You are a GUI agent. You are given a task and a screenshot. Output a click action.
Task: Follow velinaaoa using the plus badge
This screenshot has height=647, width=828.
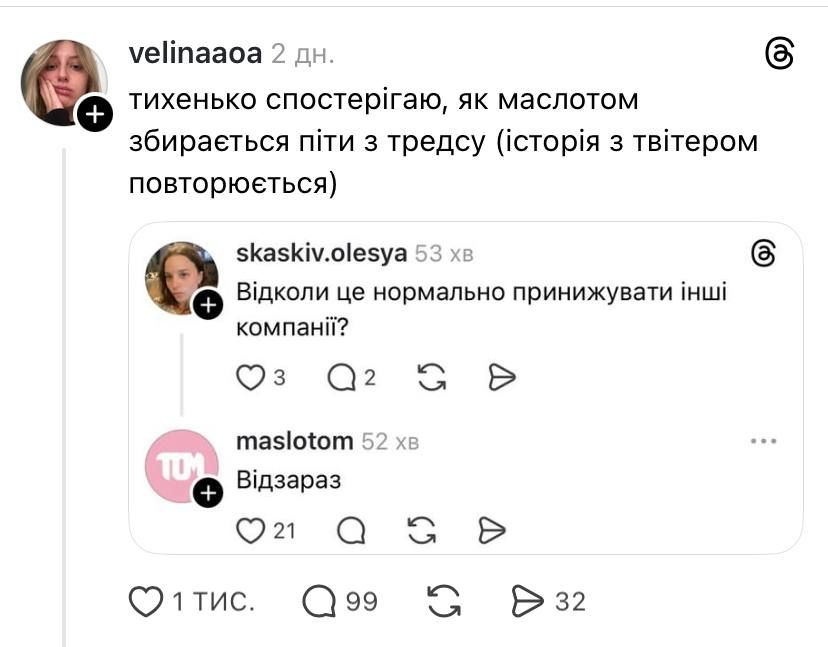coord(93,116)
